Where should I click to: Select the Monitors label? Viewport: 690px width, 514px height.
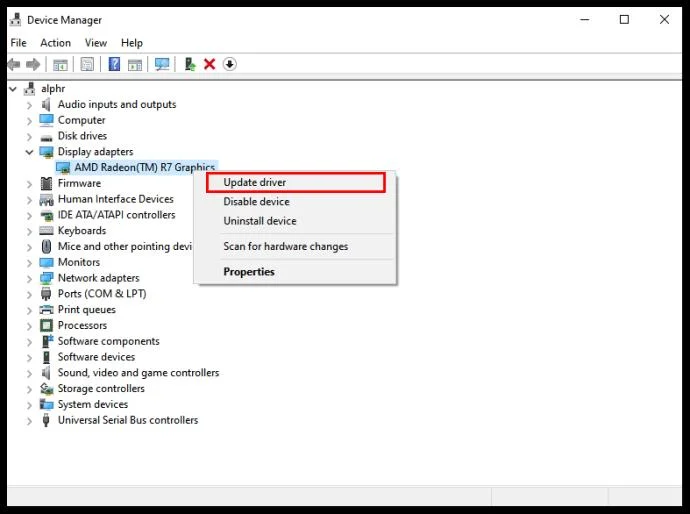click(x=79, y=262)
